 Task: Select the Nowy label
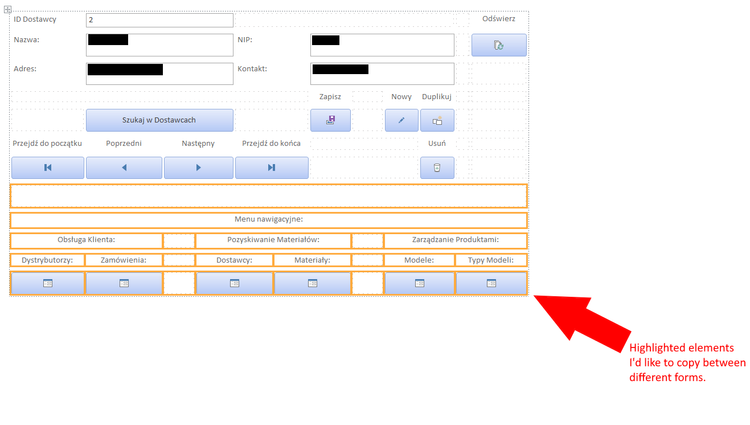pyautogui.click(x=401, y=97)
